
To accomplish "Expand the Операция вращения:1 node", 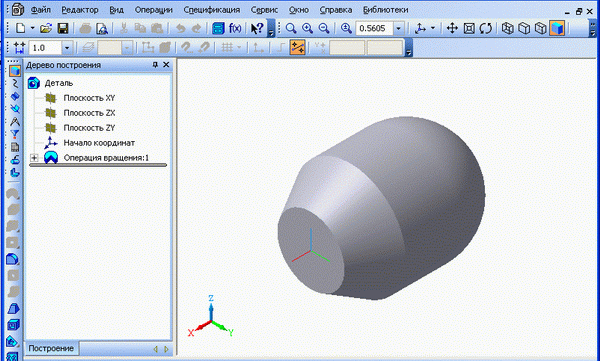I will click(34, 158).
